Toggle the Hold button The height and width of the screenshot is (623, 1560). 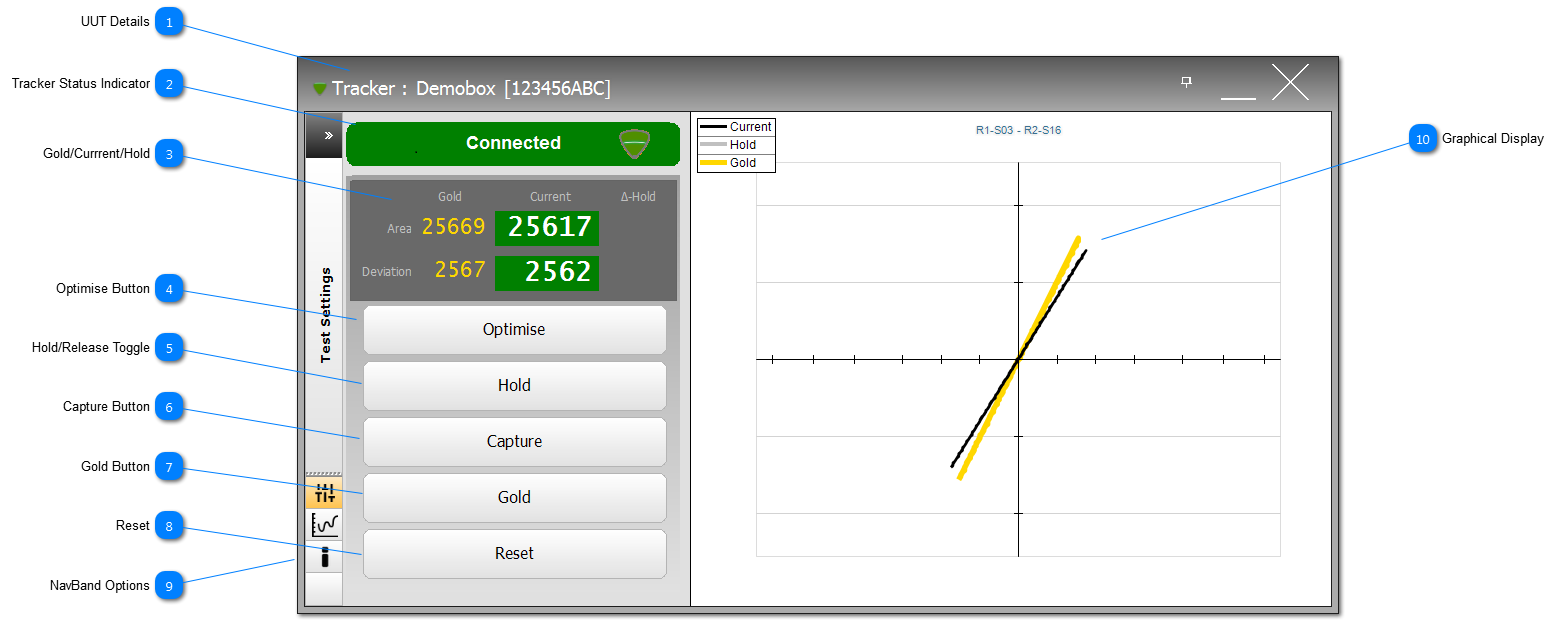[x=514, y=386]
